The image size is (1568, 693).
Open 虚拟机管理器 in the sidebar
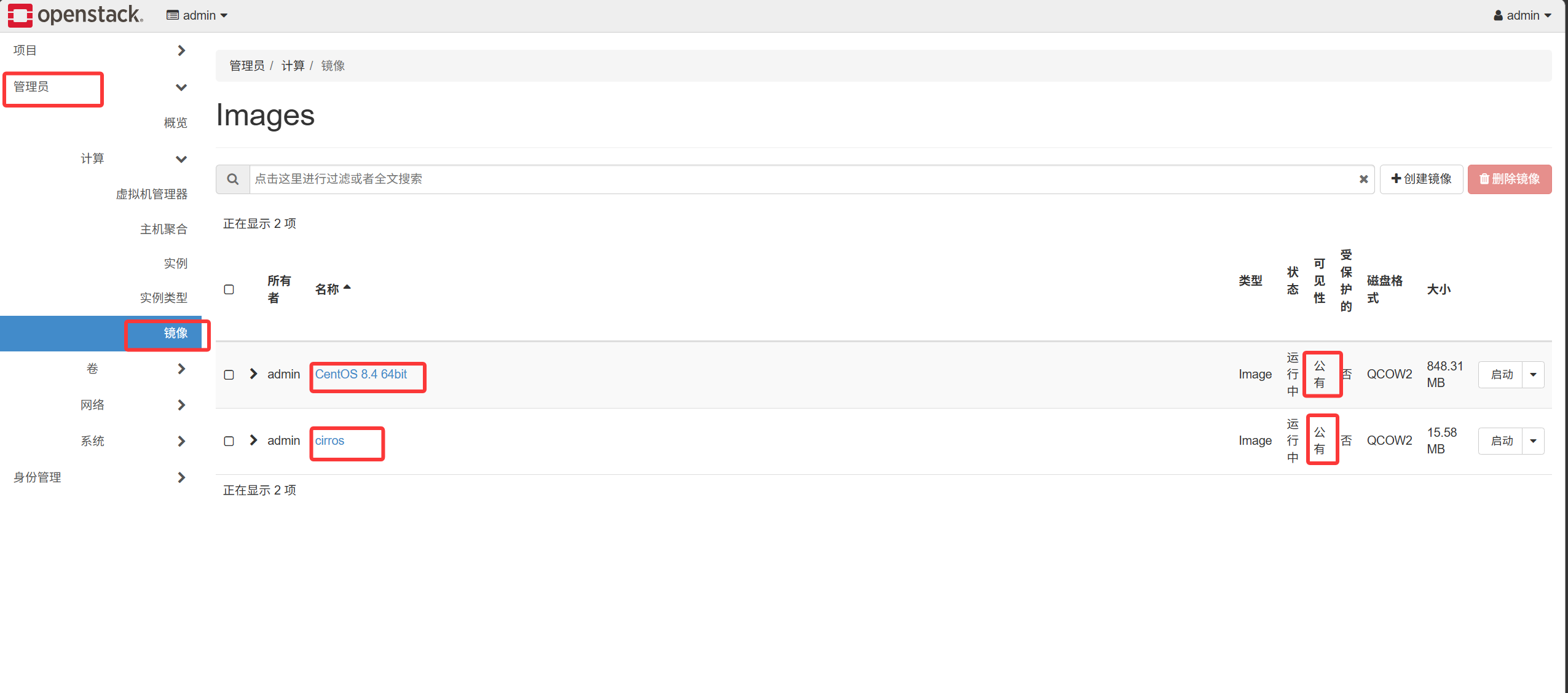(x=151, y=194)
